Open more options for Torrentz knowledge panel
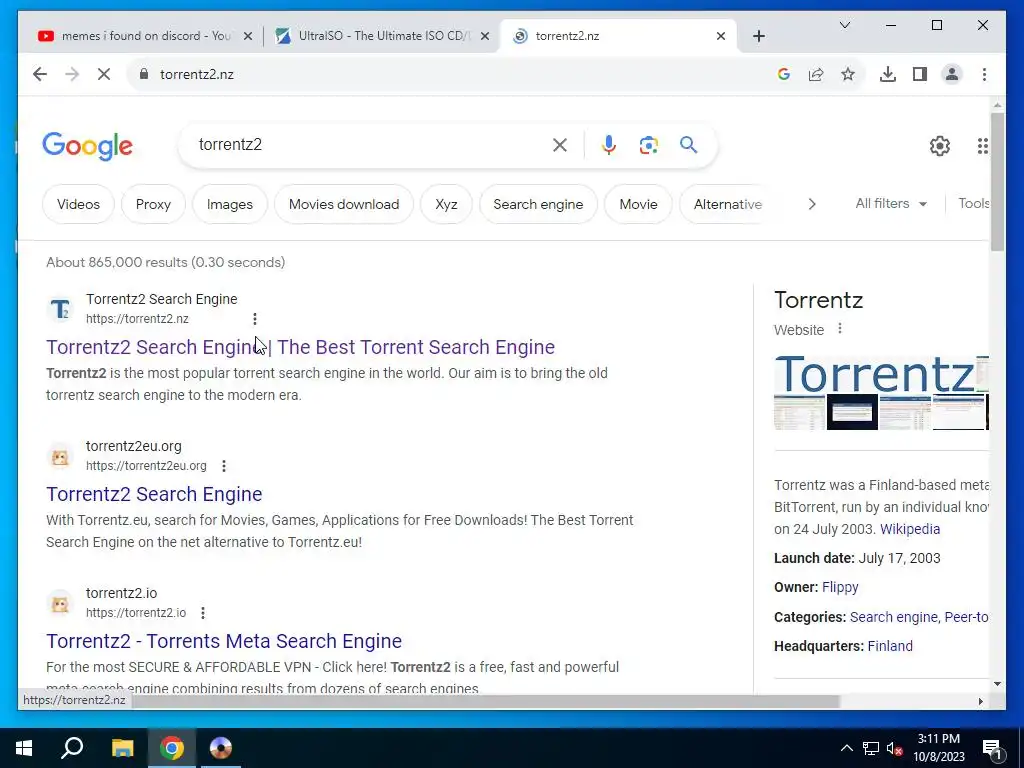Image resolution: width=1024 pixels, height=768 pixels. click(x=840, y=328)
